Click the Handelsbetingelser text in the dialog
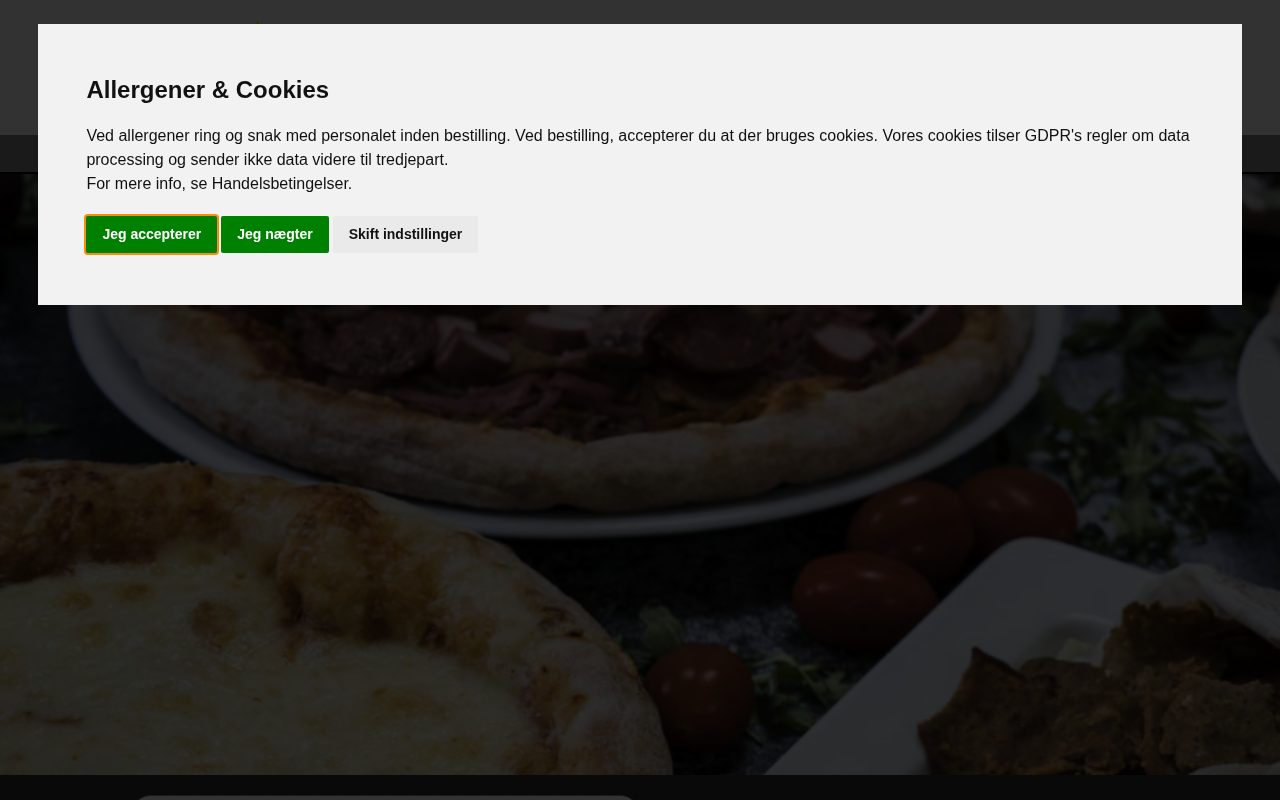The height and width of the screenshot is (800, 1280). (x=281, y=184)
